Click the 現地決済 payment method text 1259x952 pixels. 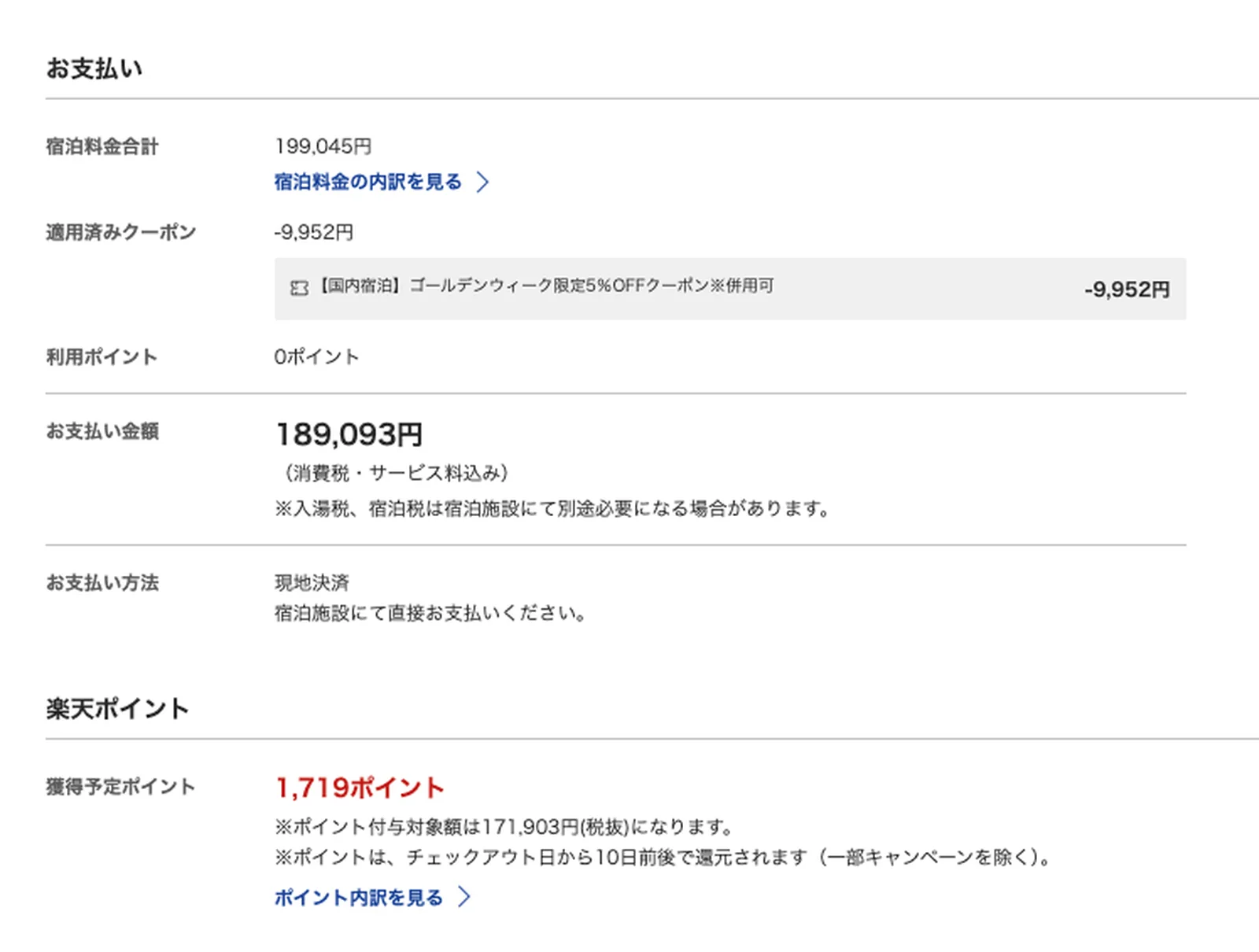click(x=312, y=583)
